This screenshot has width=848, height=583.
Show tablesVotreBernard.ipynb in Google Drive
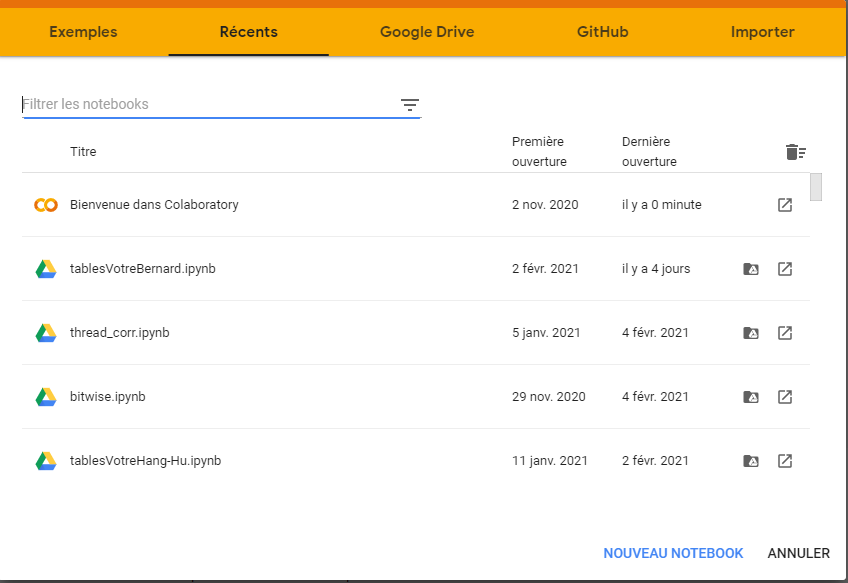click(751, 269)
